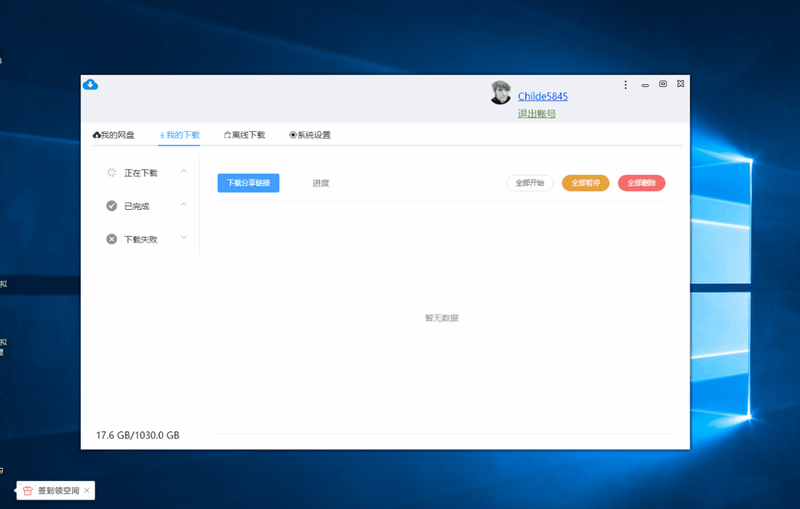This screenshot has height=509, width=800.
Task: Close the cloud drive window
Action: pos(681,84)
